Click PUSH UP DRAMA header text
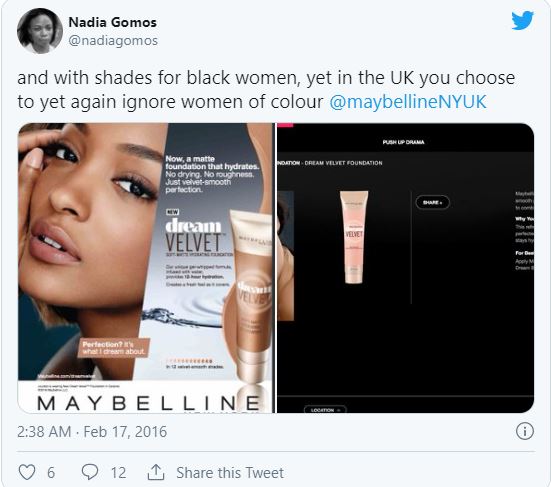The width and height of the screenshot is (551, 487). click(403, 142)
